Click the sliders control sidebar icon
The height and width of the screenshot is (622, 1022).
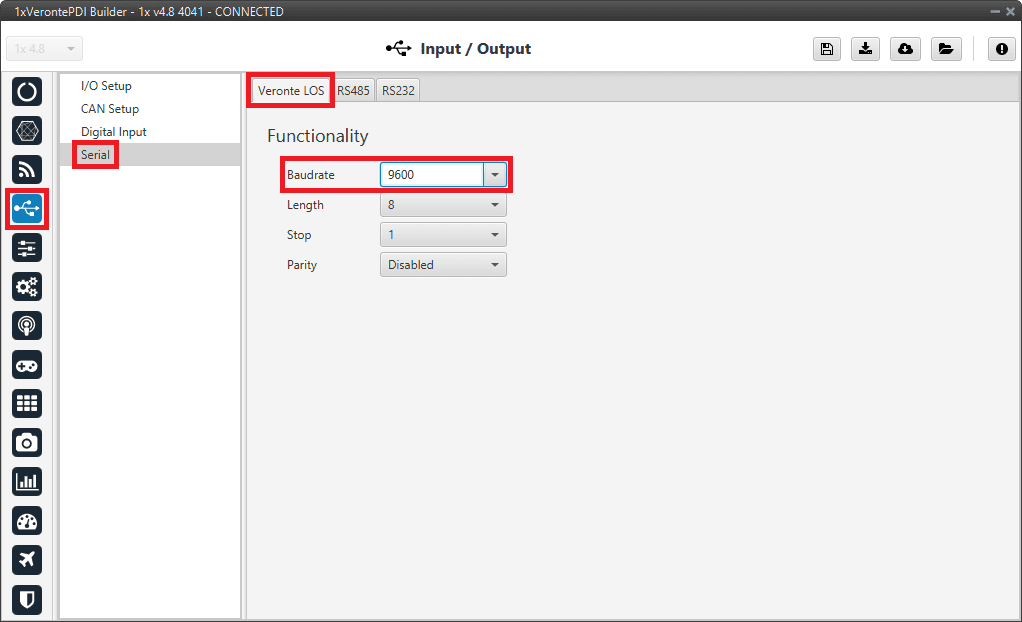click(27, 248)
